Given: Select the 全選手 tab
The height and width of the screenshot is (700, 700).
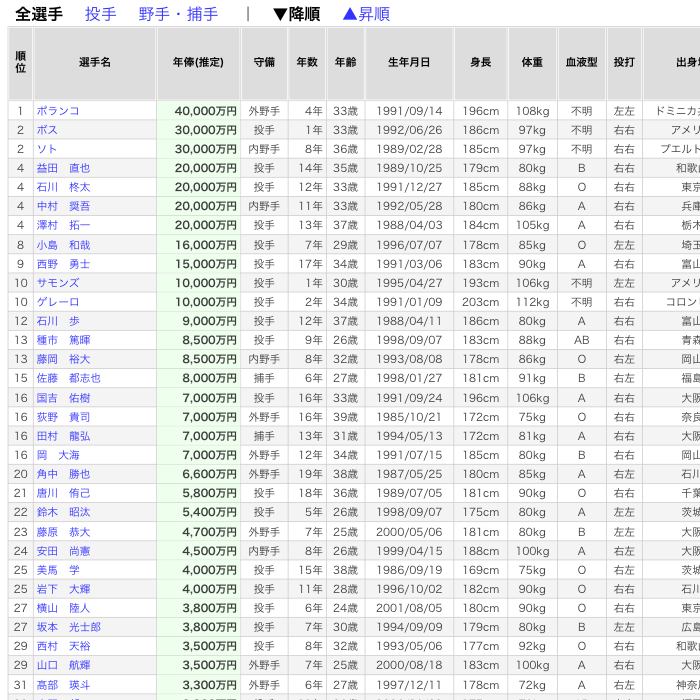Looking at the screenshot, I should pos(38,14).
